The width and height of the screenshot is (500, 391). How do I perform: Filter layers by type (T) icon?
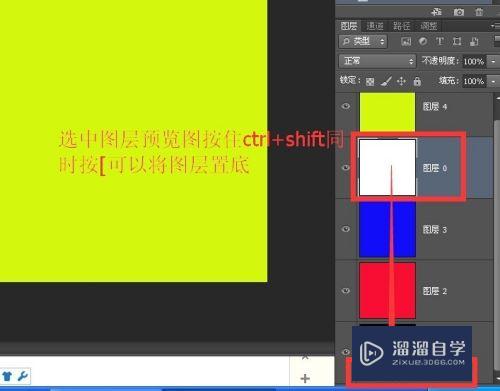[440, 41]
